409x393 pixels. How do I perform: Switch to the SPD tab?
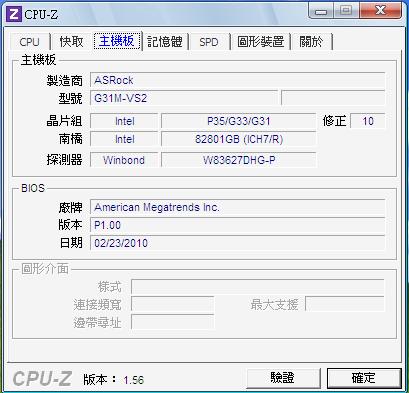pyautogui.click(x=209, y=42)
